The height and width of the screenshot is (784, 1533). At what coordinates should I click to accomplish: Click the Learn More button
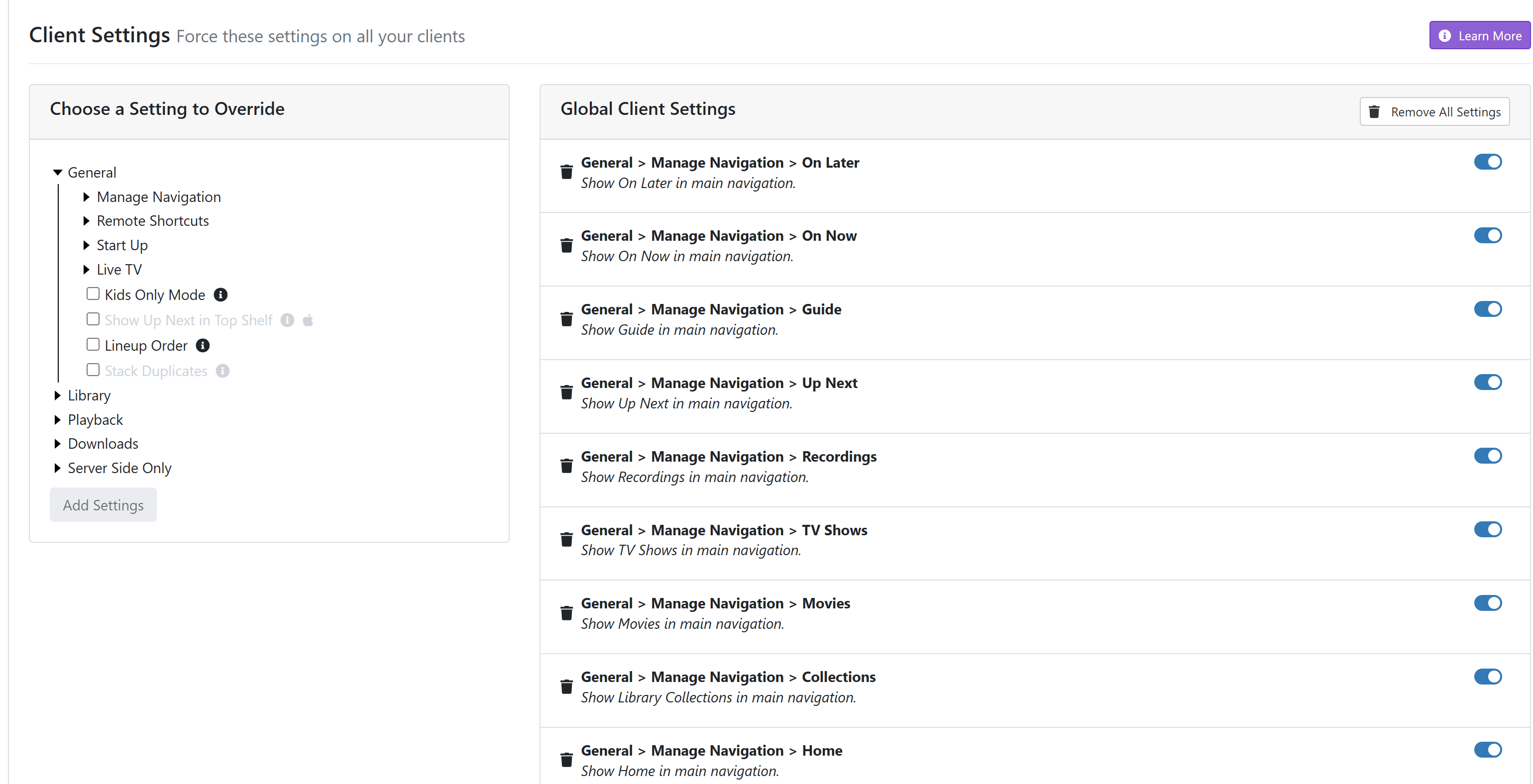tap(1479, 36)
